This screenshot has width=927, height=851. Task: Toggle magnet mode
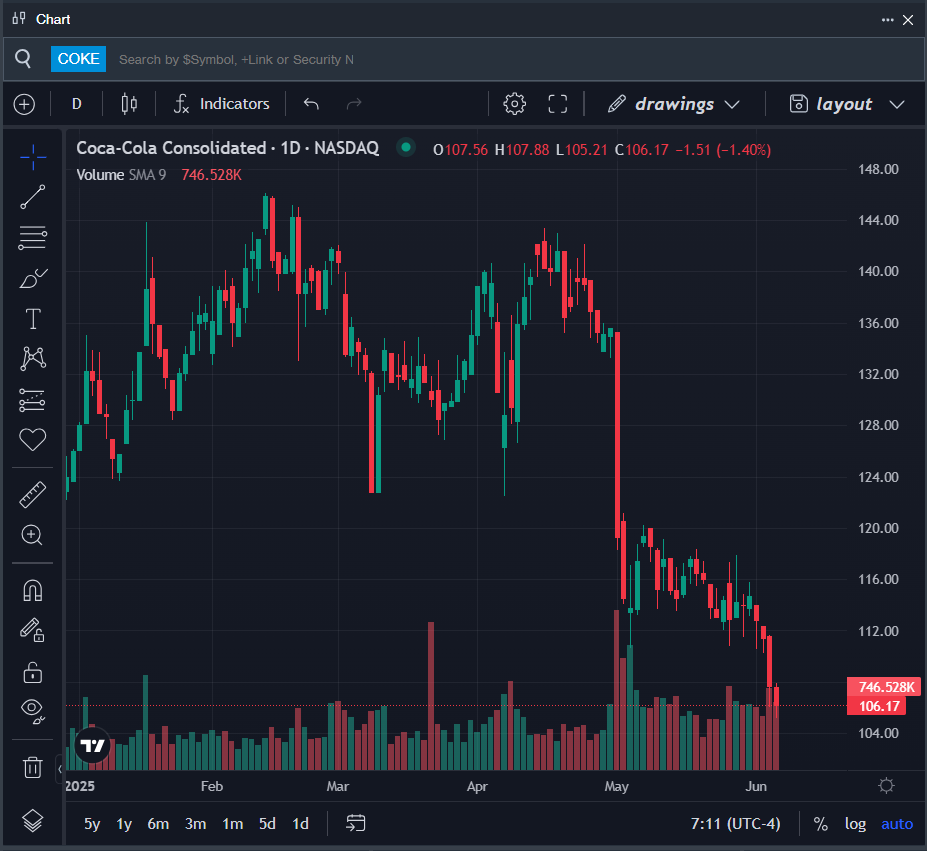pos(33,590)
